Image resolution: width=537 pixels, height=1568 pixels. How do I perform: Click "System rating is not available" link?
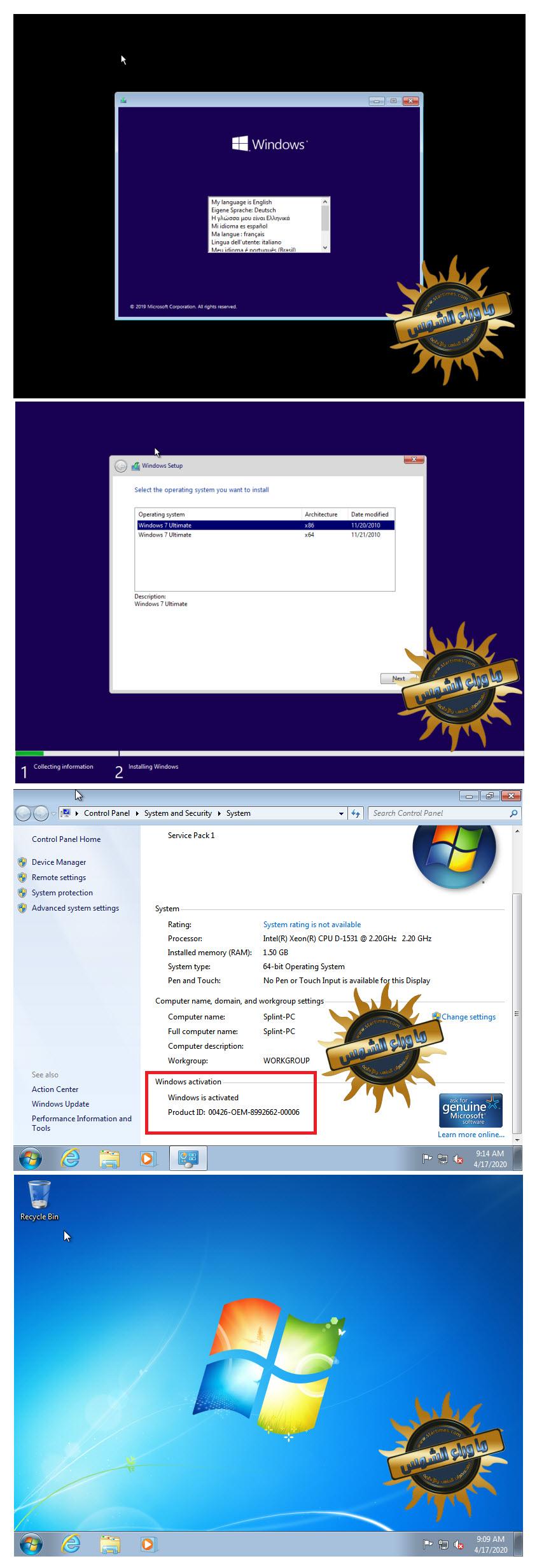(x=312, y=925)
